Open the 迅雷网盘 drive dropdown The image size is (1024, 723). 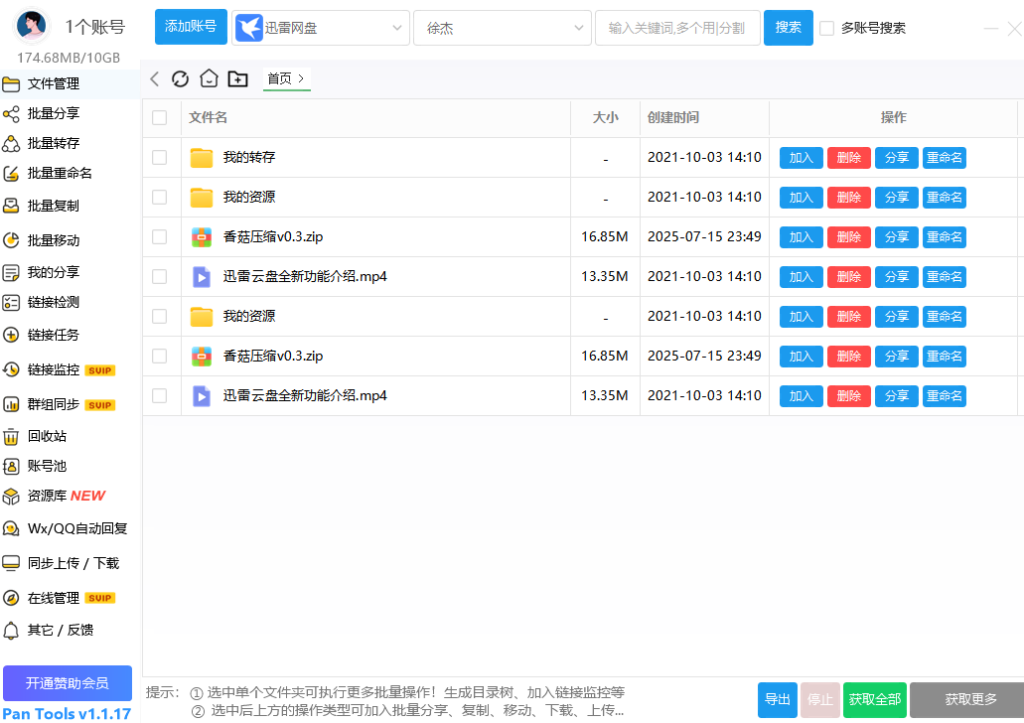(x=321, y=28)
